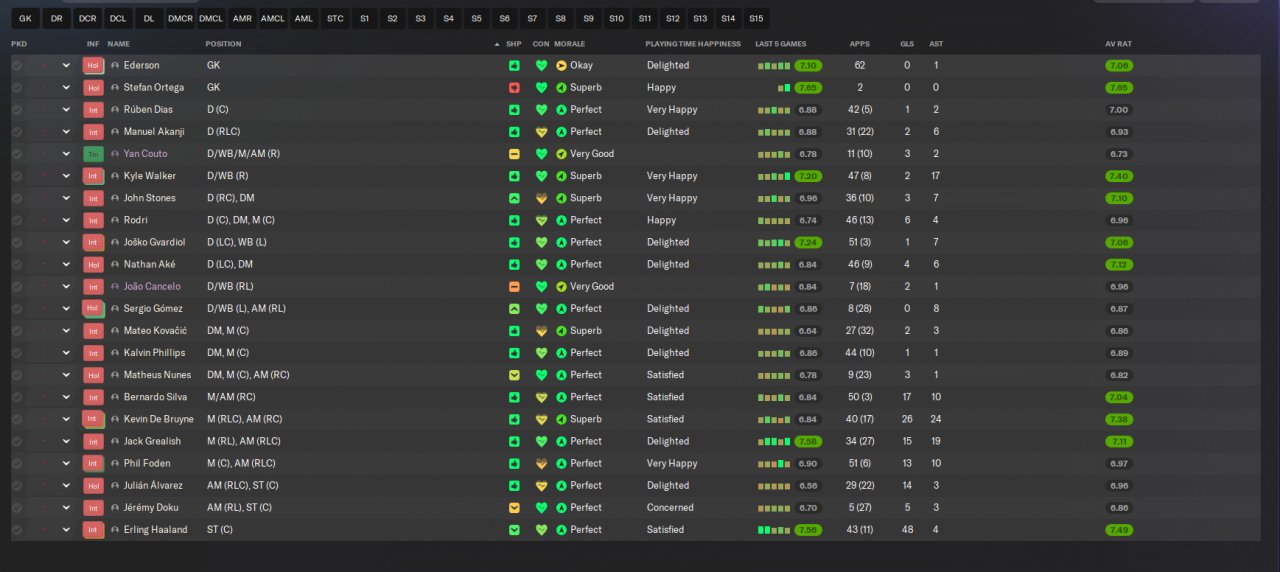Sort by the Morale column header
Viewport: 1280px width, 572px height.
(x=570, y=44)
